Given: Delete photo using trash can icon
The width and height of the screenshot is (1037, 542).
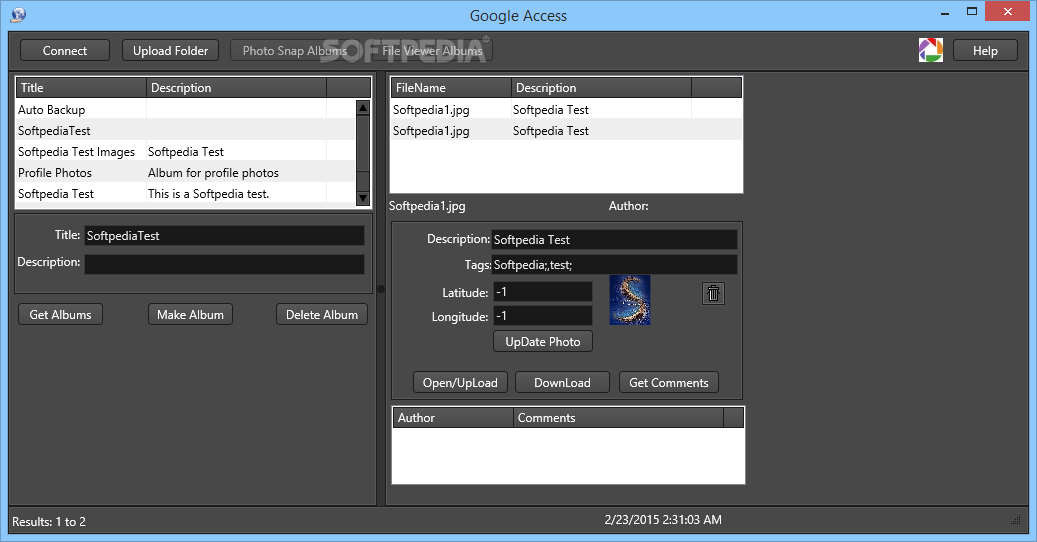Looking at the screenshot, I should [713, 293].
